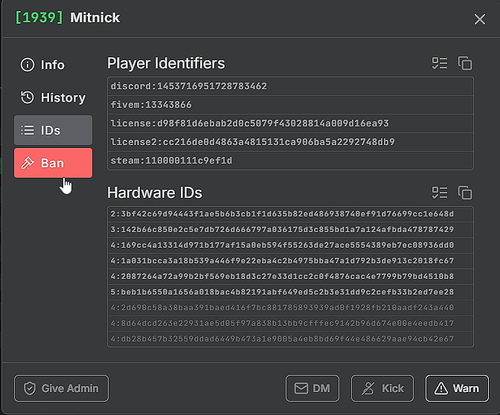Click the History clock icon
The height and width of the screenshot is (415, 500).
(x=27, y=97)
